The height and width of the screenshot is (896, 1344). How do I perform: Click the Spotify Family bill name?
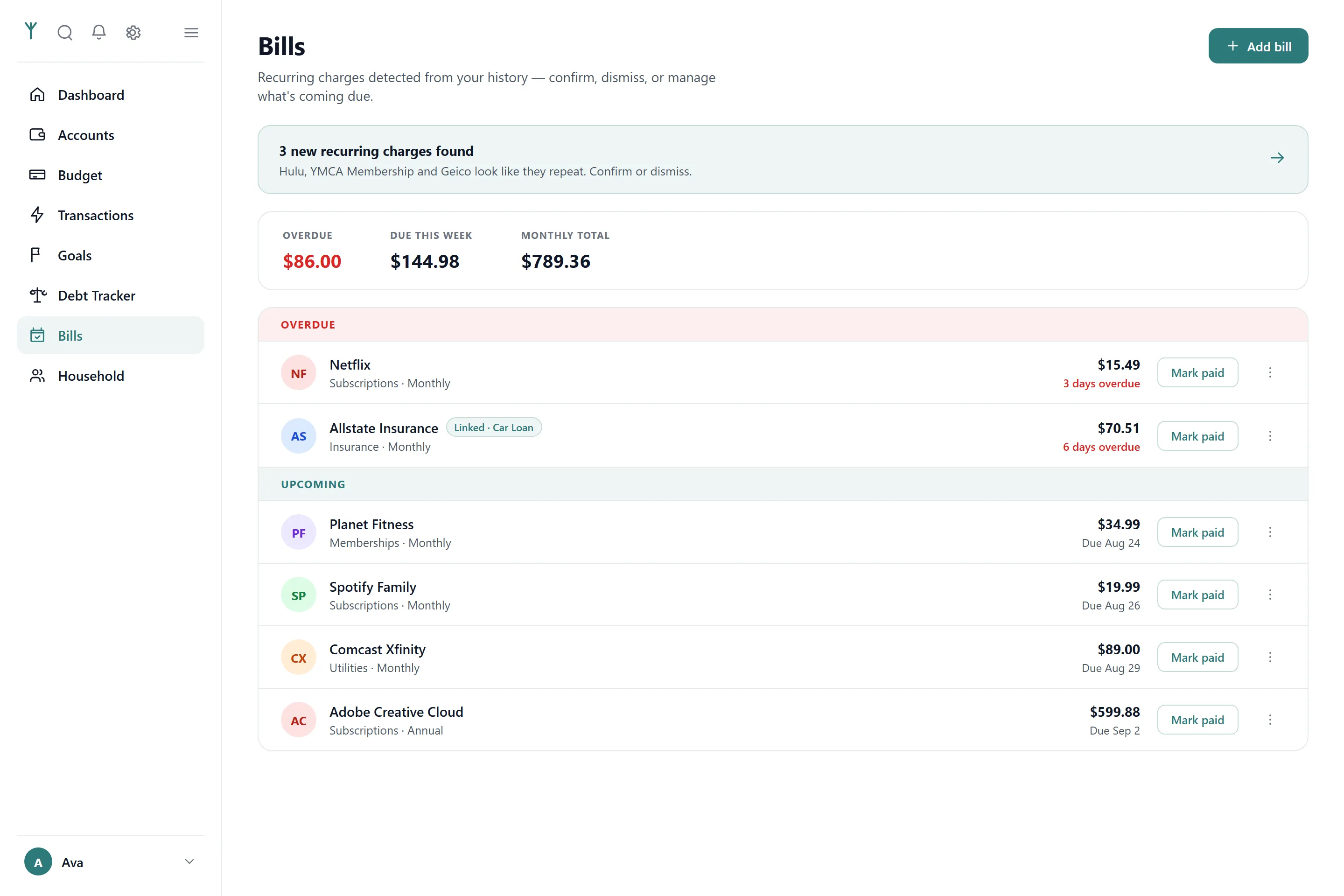tap(372, 587)
